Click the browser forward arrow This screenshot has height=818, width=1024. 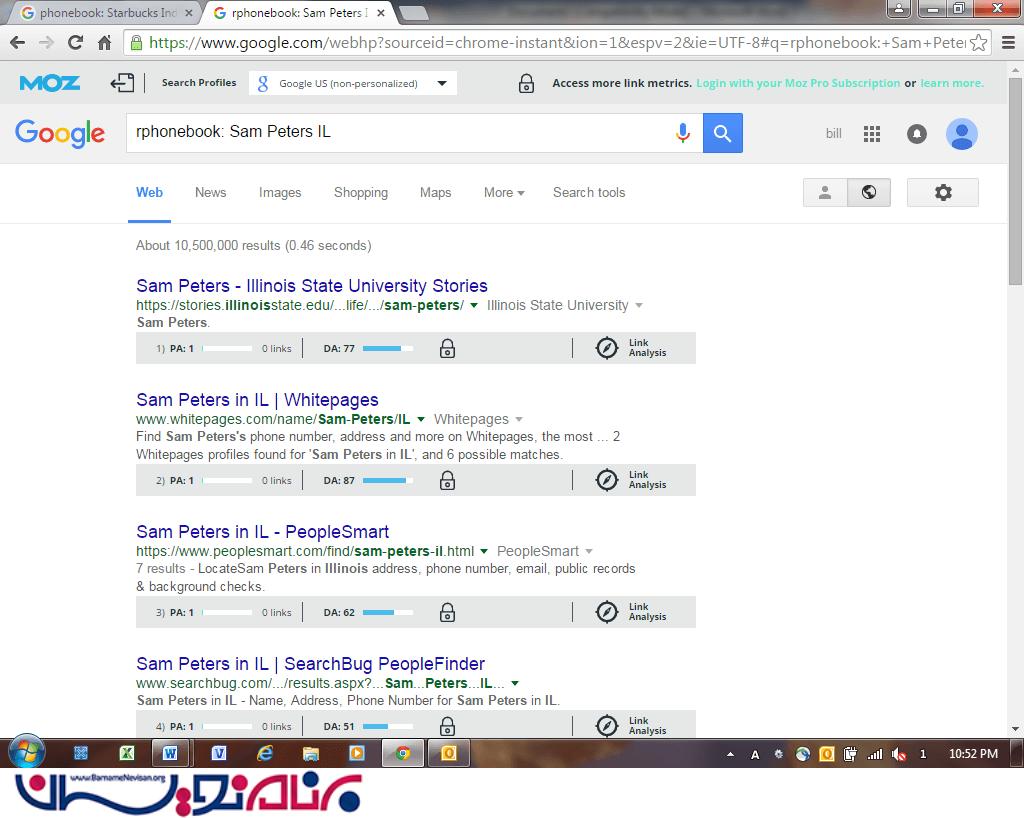(46, 43)
